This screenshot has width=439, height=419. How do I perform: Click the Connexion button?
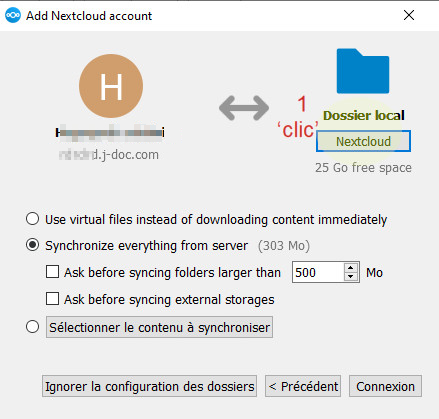[x=385, y=386]
